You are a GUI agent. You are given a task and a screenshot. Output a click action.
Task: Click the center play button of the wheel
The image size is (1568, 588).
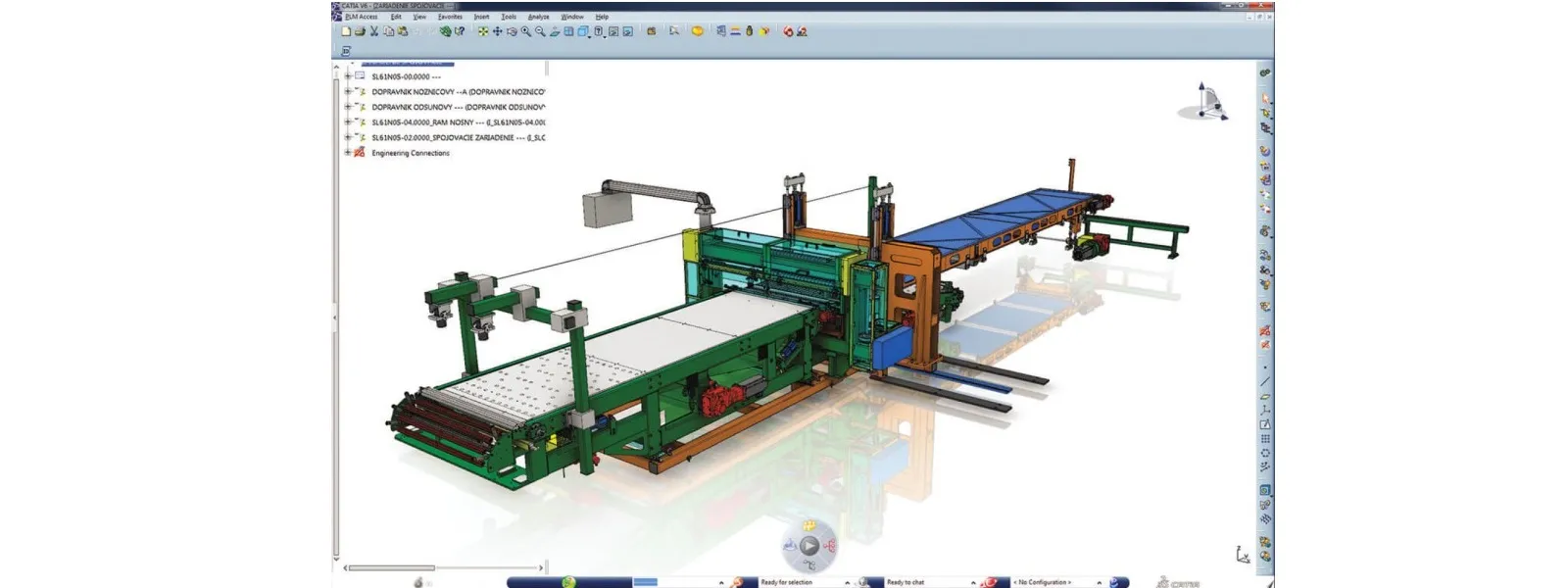coord(809,546)
